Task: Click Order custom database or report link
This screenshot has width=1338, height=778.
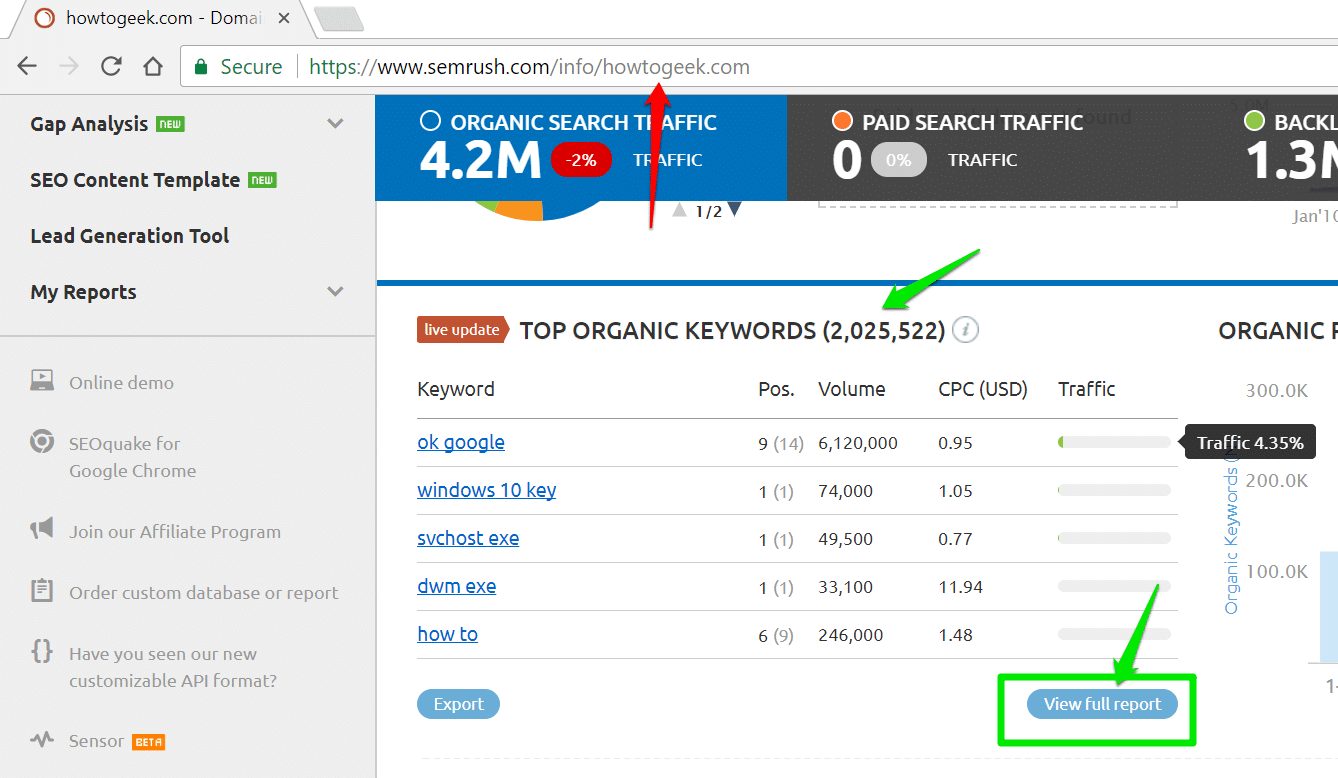Action: [x=204, y=593]
